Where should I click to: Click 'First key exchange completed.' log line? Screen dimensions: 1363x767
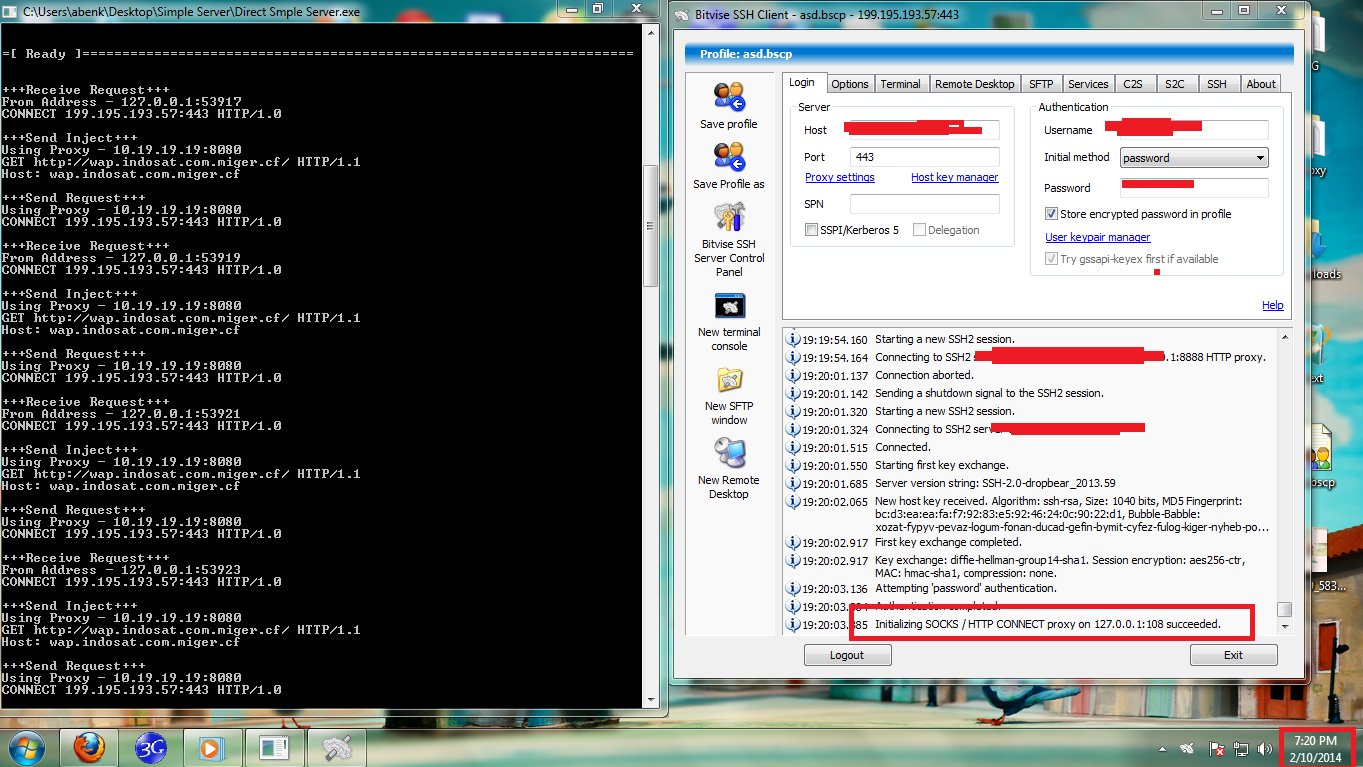pos(948,543)
